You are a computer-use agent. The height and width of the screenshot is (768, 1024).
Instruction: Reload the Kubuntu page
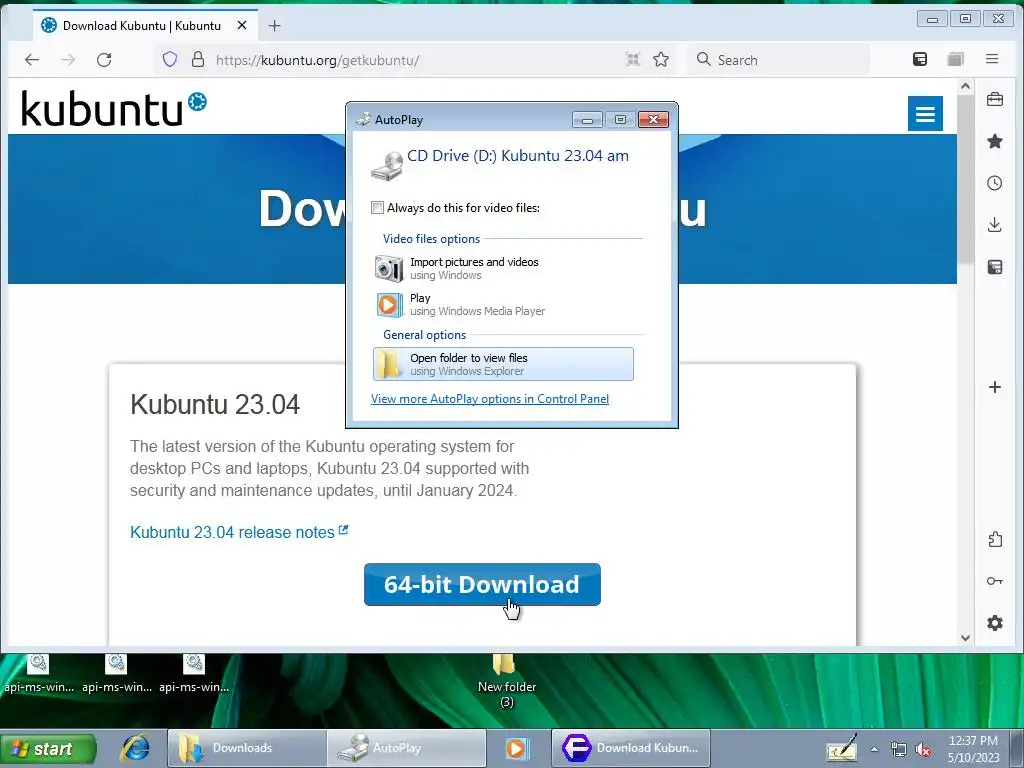pyautogui.click(x=104, y=60)
